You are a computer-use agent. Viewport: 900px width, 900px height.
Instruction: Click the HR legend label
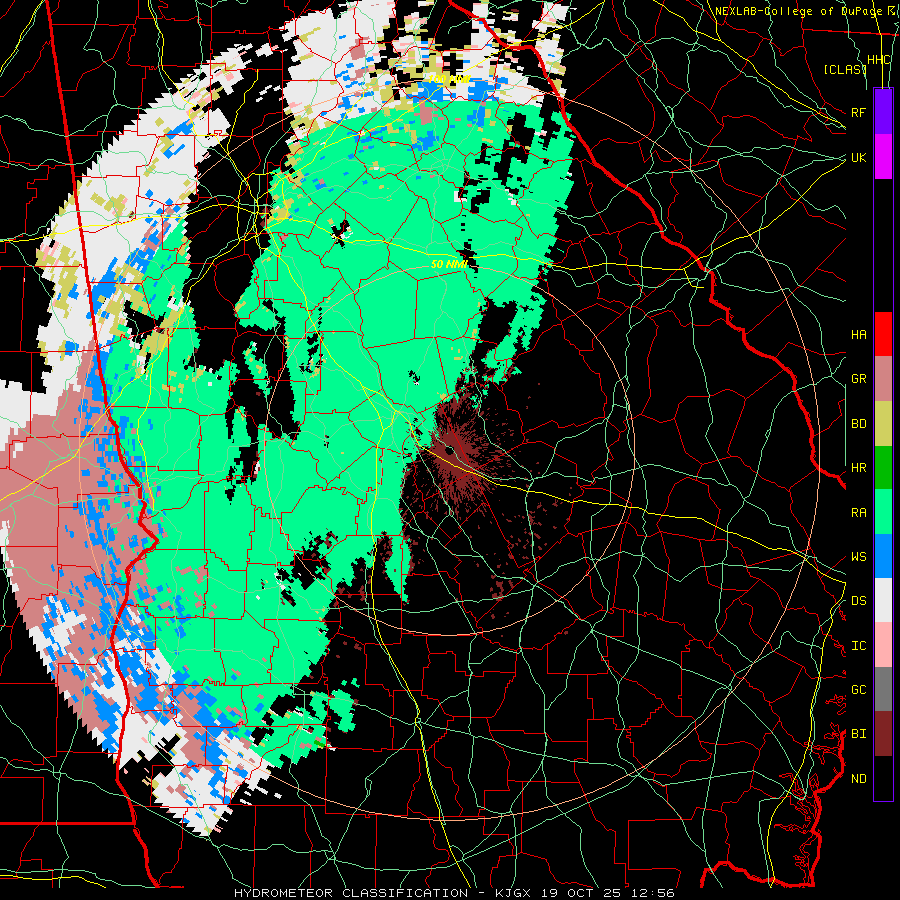(859, 468)
